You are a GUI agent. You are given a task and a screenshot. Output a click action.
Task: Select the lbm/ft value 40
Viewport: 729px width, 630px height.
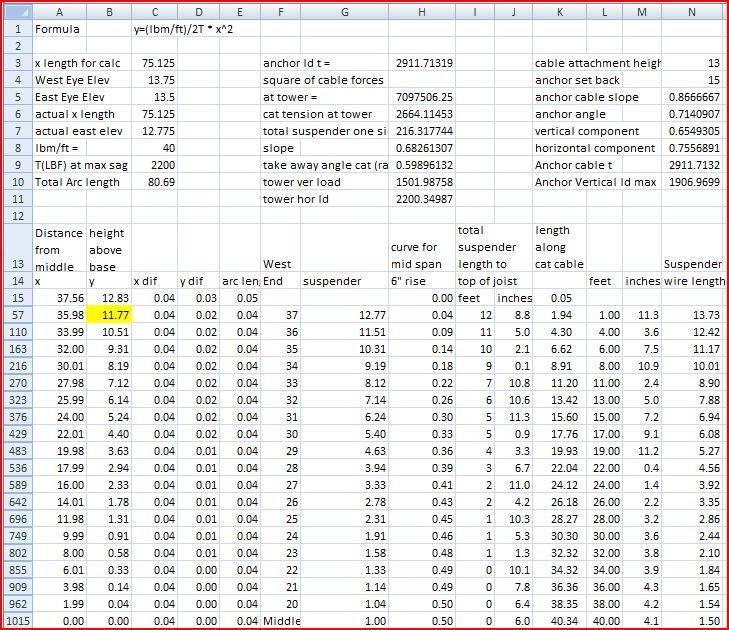[x=154, y=148]
